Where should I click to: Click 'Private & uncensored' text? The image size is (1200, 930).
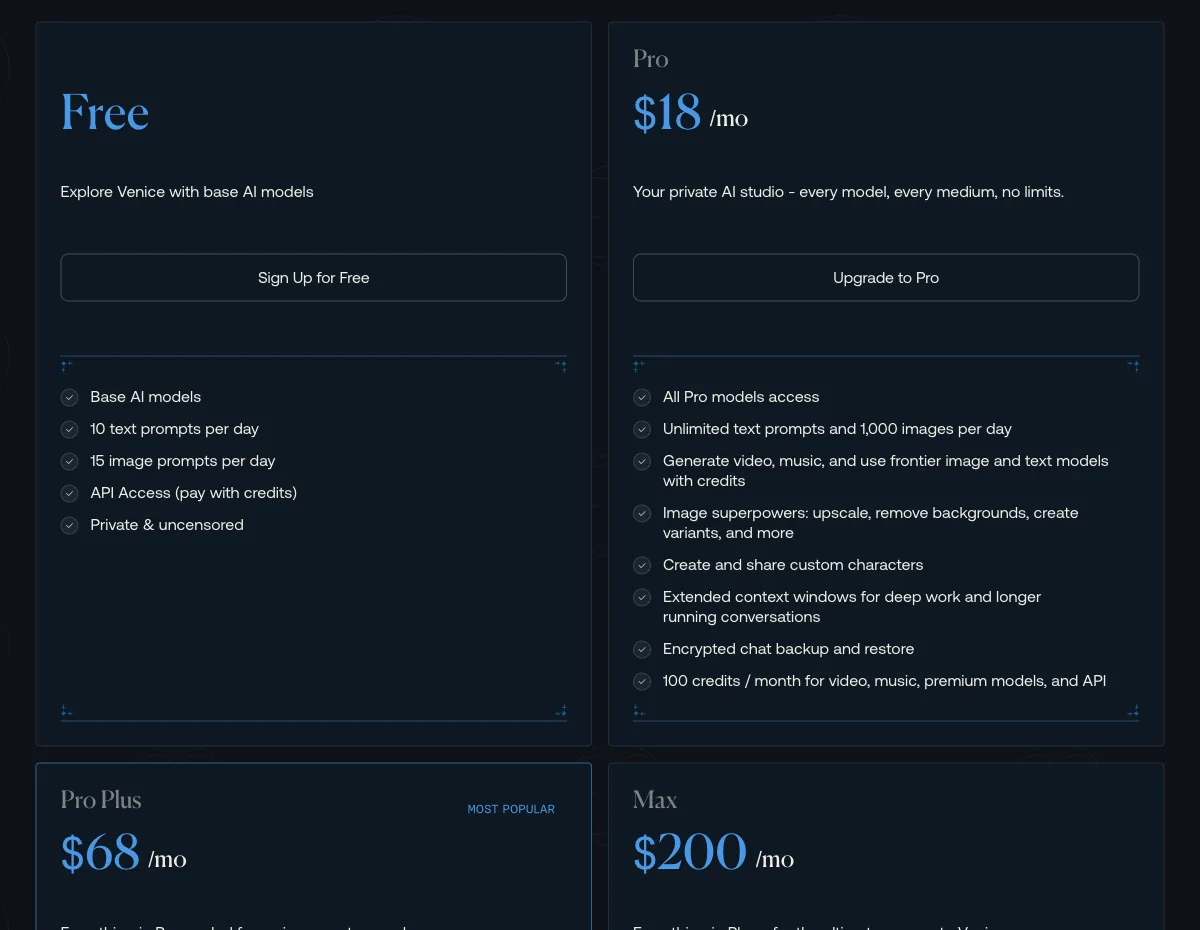click(167, 525)
